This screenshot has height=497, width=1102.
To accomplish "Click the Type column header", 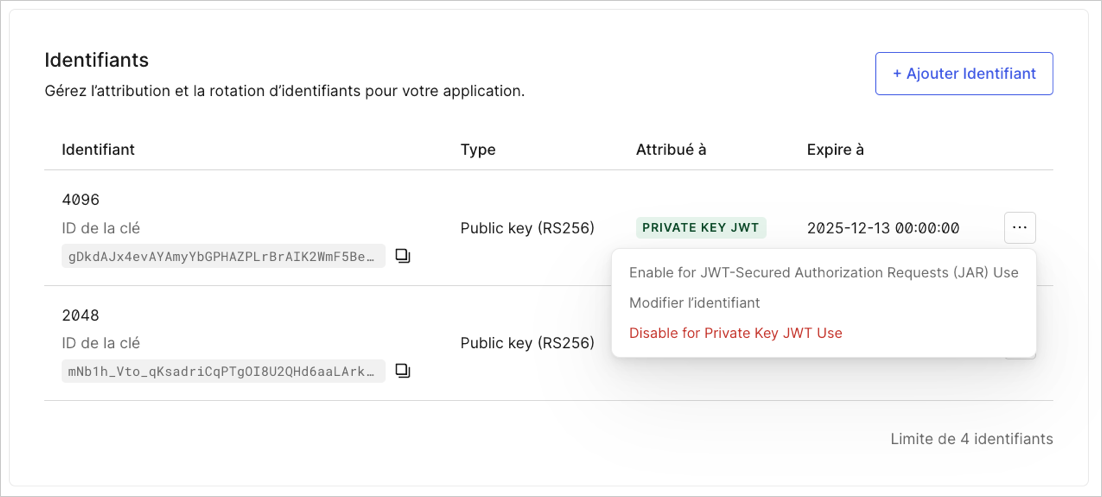I will (478, 150).
